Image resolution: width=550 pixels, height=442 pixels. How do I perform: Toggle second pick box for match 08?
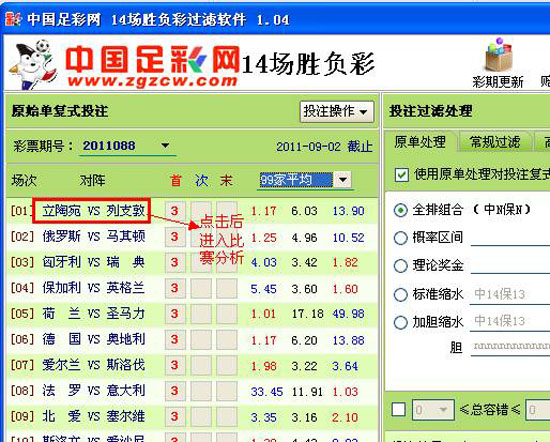pyautogui.click(x=201, y=391)
